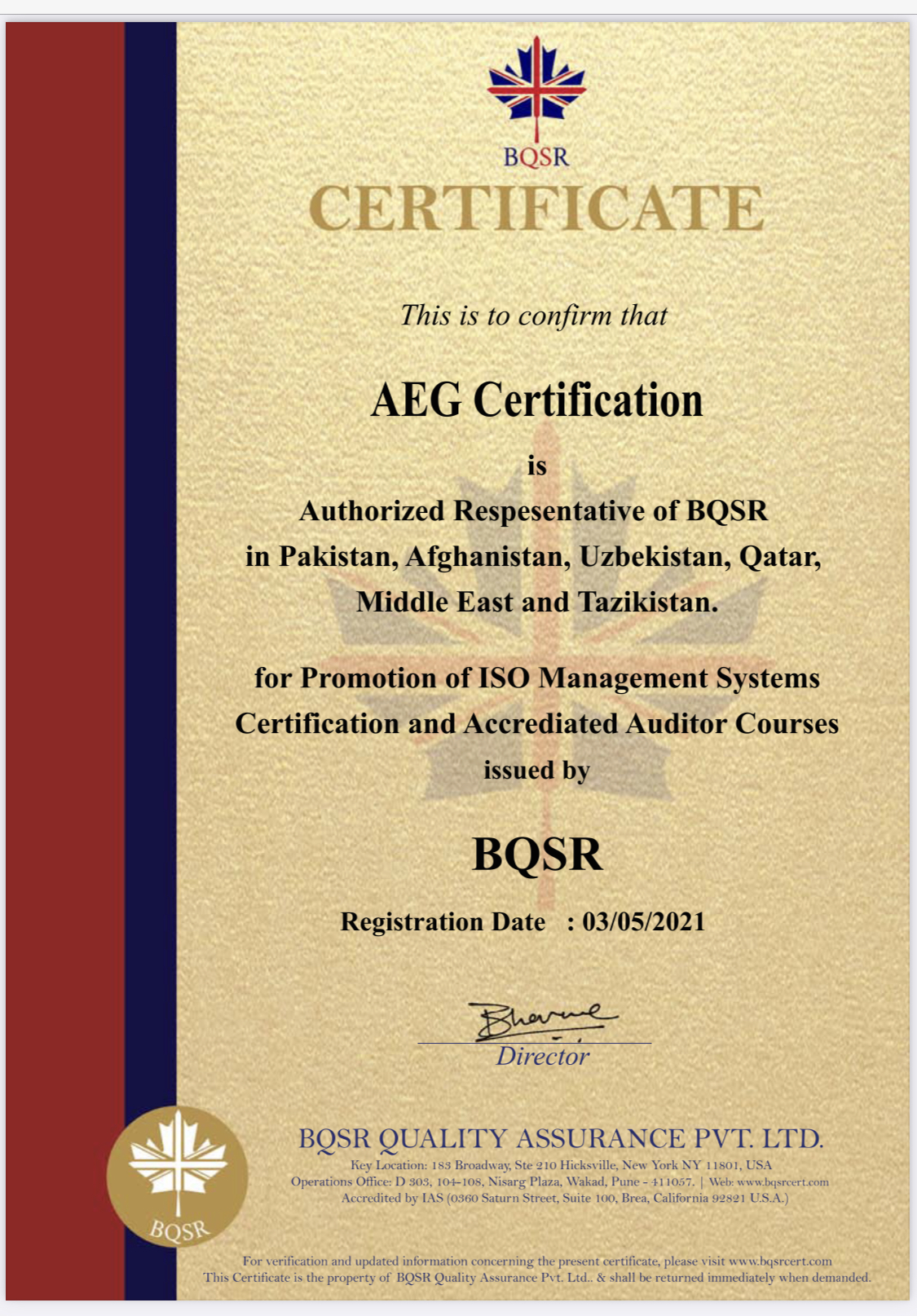The image size is (917, 1316).
Task: Click the AEG Certification name
Action: tap(536, 400)
